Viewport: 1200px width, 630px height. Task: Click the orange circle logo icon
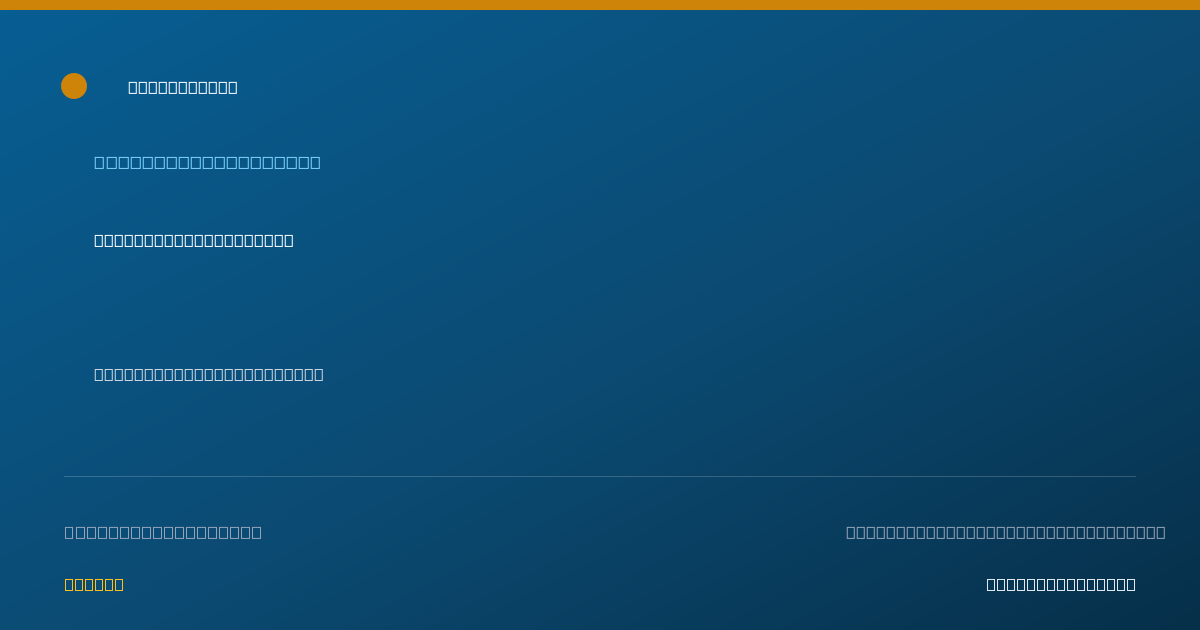coord(74,86)
